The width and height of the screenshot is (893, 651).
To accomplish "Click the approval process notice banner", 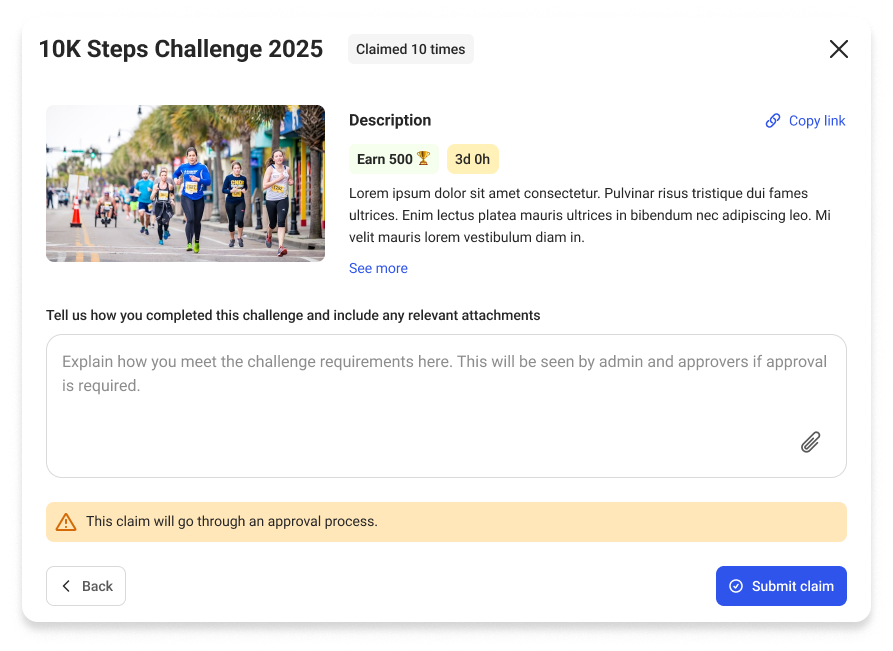I will (446, 521).
